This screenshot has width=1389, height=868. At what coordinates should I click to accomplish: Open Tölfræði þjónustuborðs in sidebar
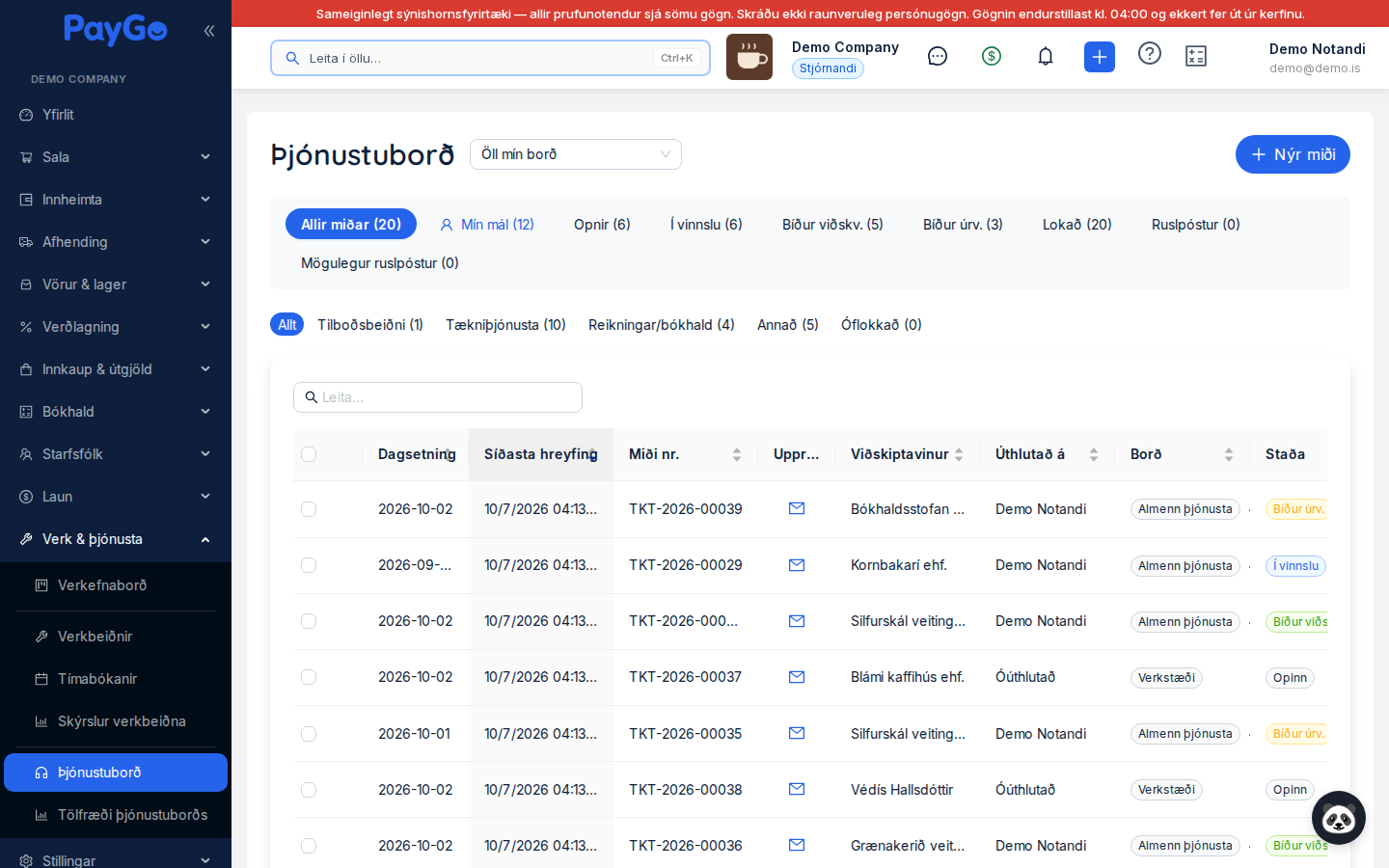coord(116,815)
